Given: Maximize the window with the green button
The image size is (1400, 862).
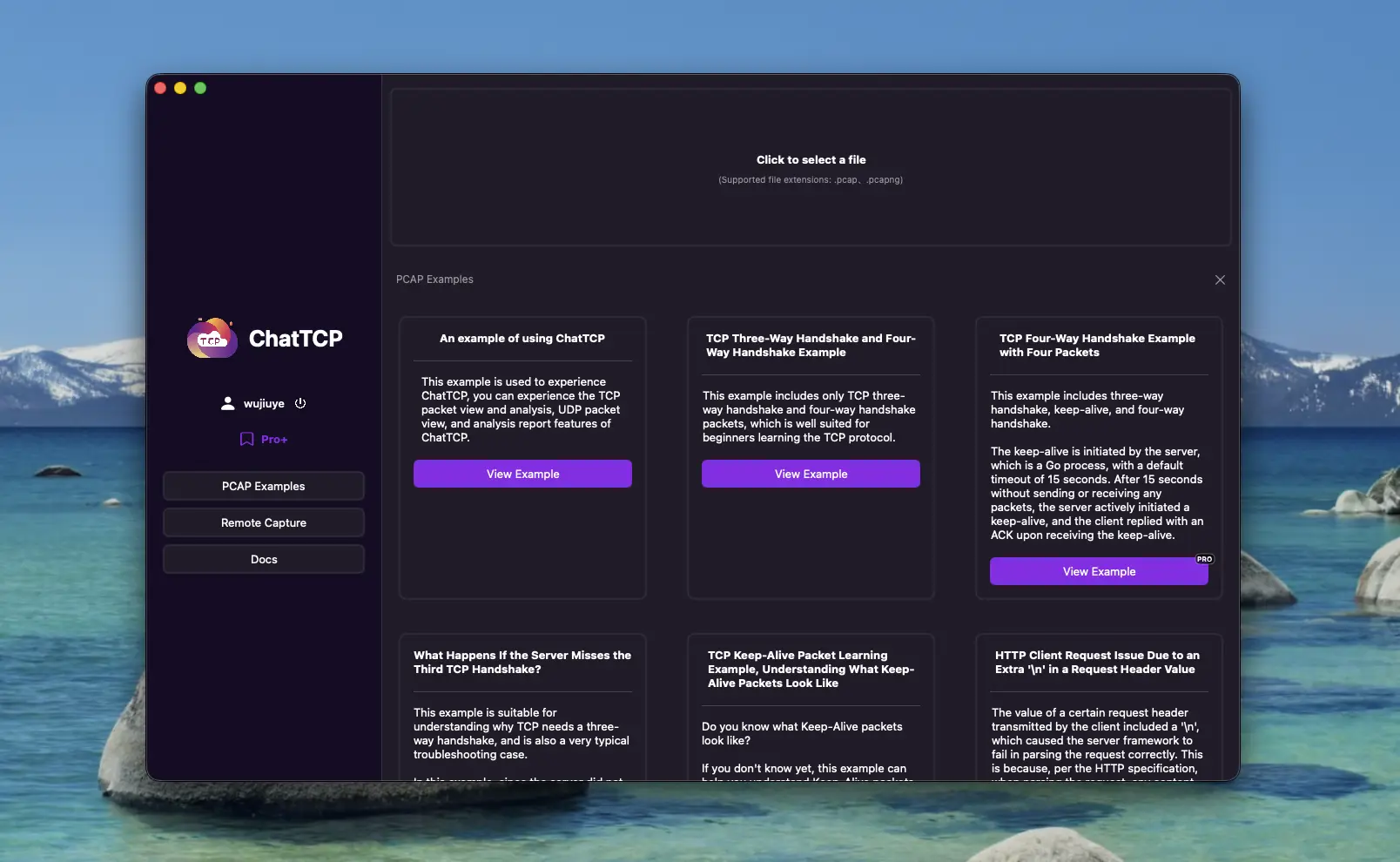Looking at the screenshot, I should [200, 88].
